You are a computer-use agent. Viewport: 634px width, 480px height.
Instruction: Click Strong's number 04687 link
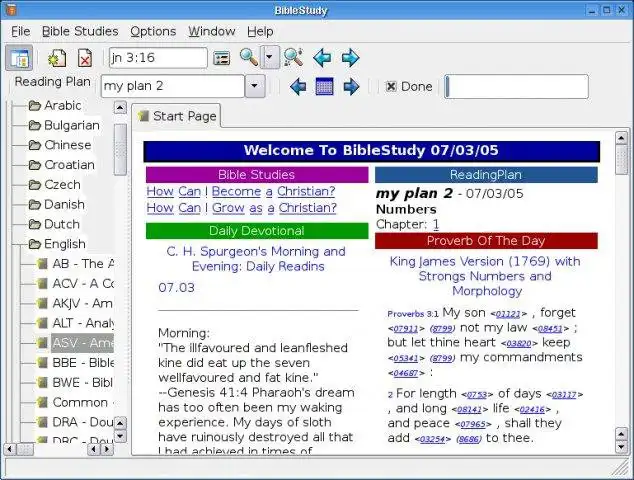tap(406, 373)
